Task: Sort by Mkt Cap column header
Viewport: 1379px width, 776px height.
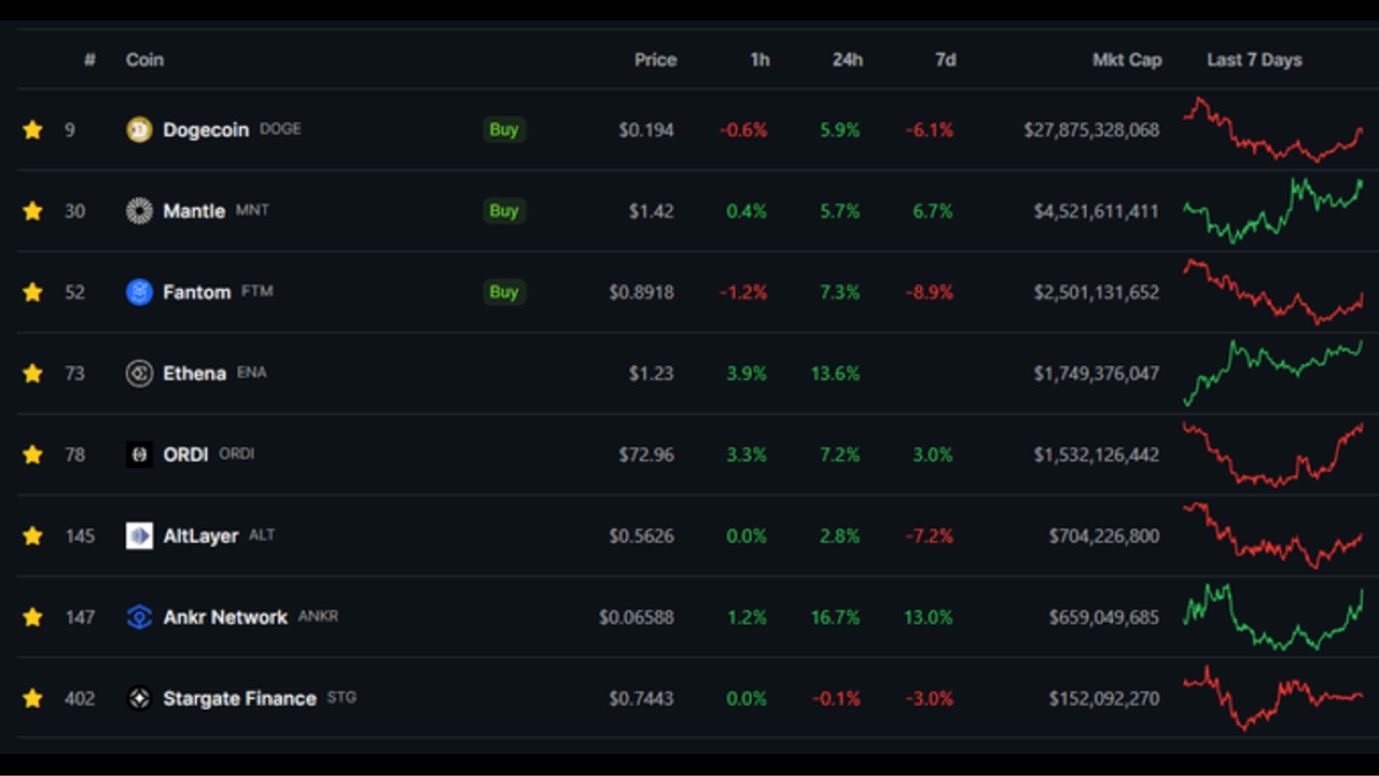Action: (x=1126, y=60)
